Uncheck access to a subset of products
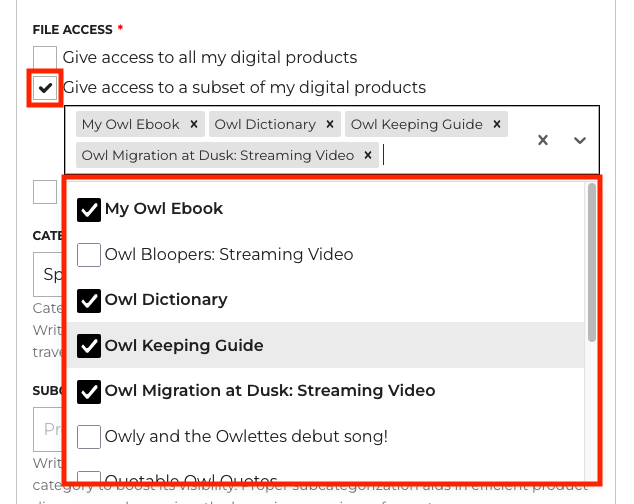The width and height of the screenshot is (634, 504). pos(45,88)
